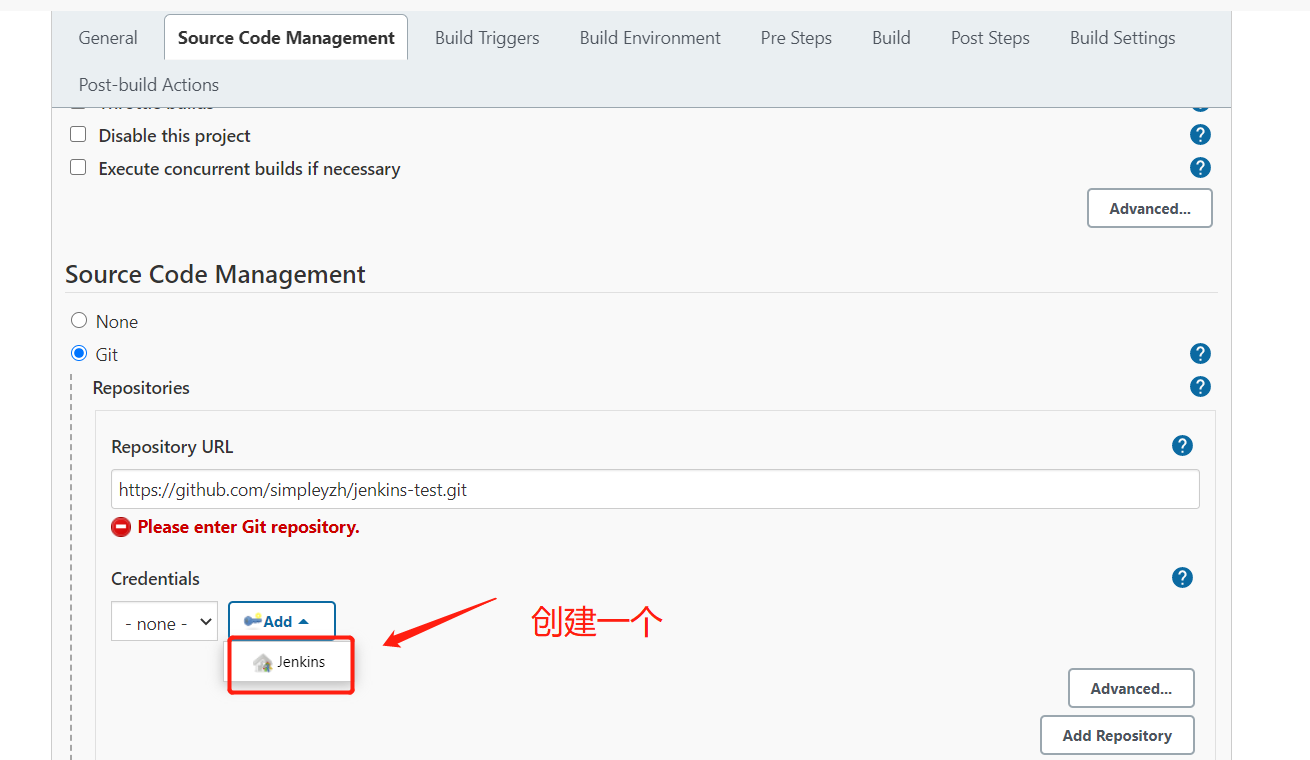Switch to the General tab

coord(108,38)
